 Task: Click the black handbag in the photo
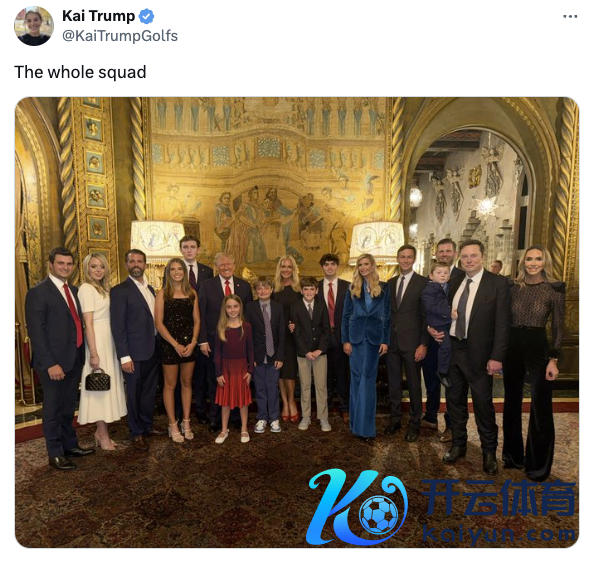[x=98, y=380]
